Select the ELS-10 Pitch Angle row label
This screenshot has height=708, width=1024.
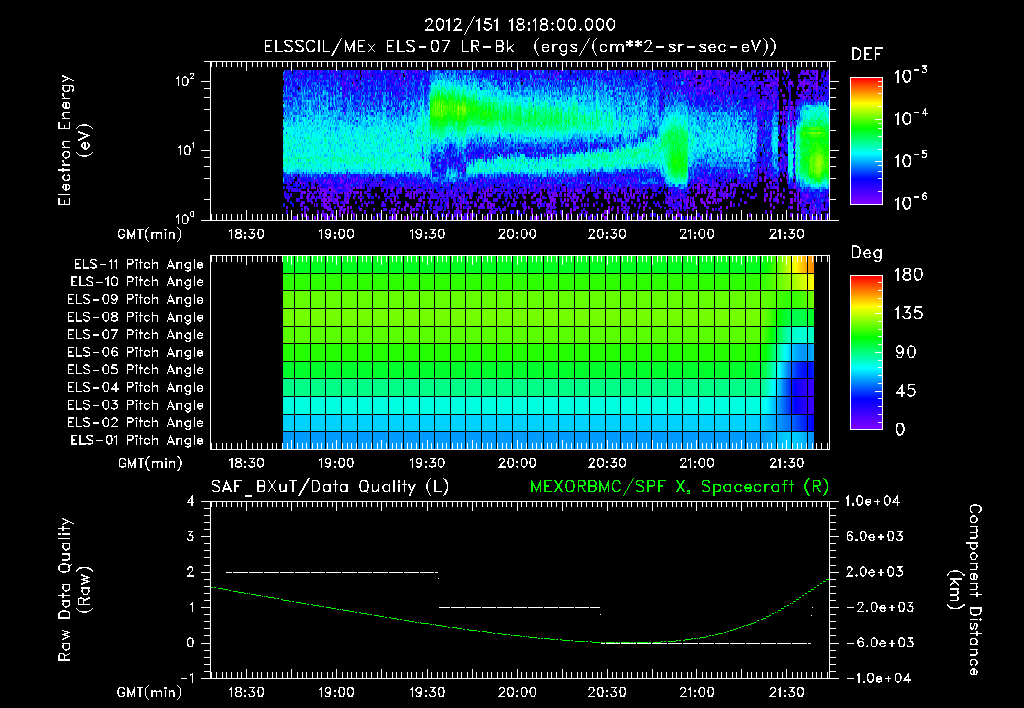(x=137, y=282)
